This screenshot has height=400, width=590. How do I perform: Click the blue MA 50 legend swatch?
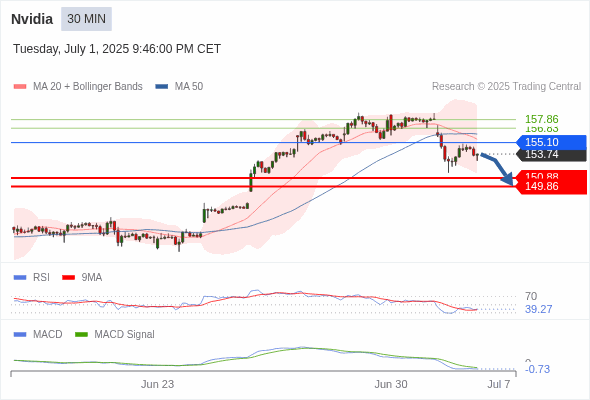click(162, 87)
